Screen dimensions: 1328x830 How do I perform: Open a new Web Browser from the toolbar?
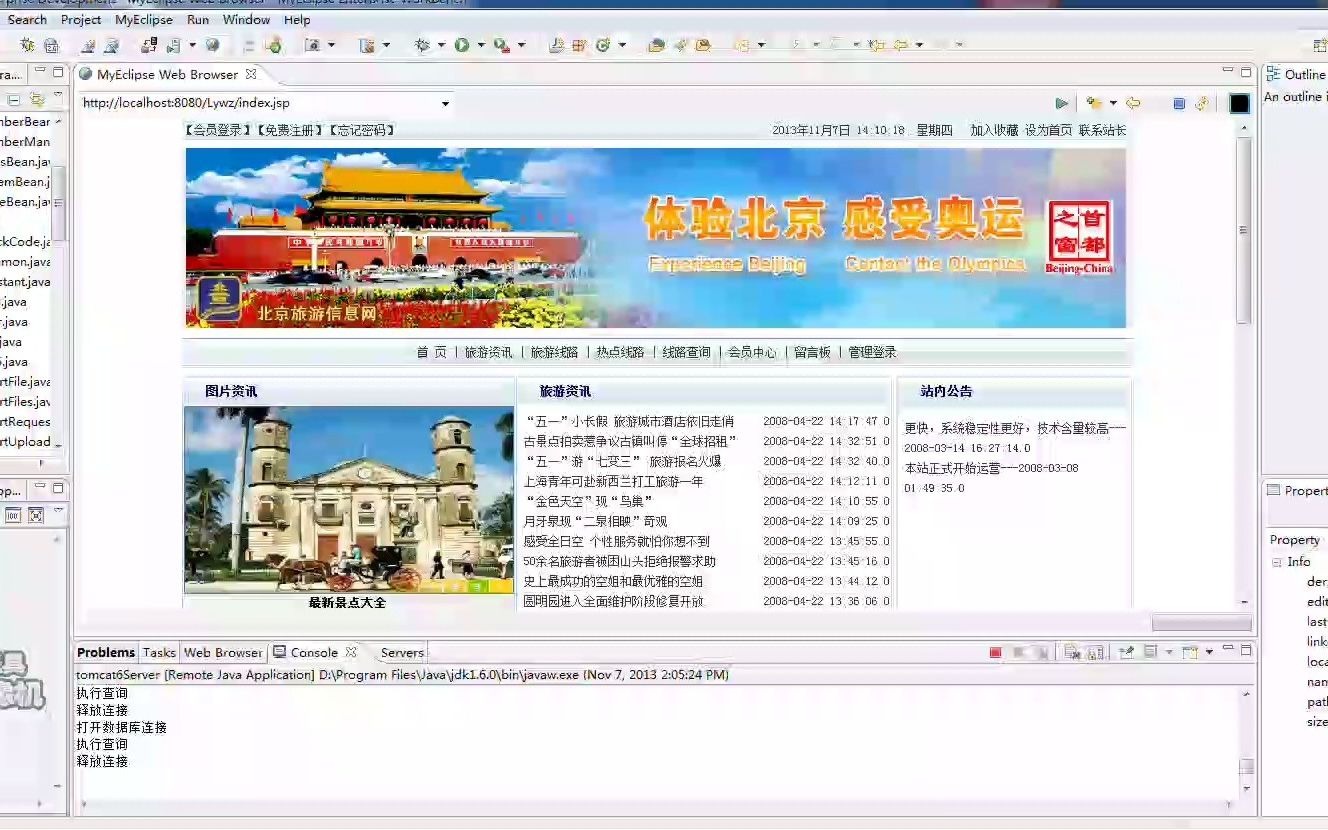[x=212, y=45]
